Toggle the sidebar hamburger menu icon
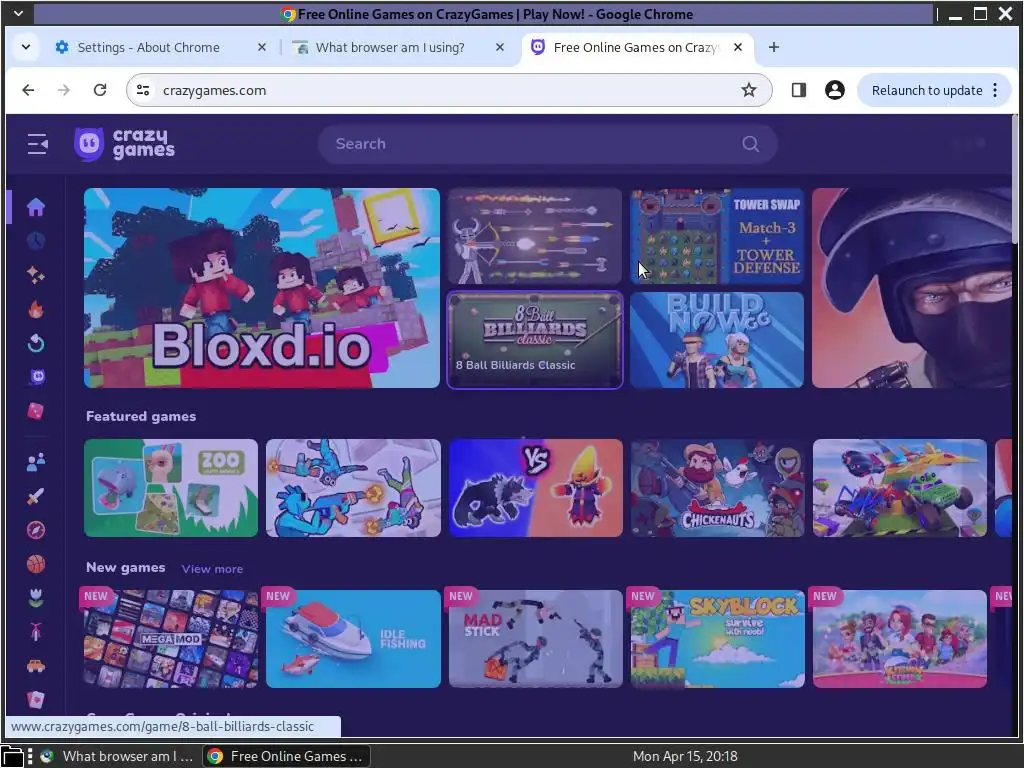This screenshot has width=1024, height=768. pos(37,144)
